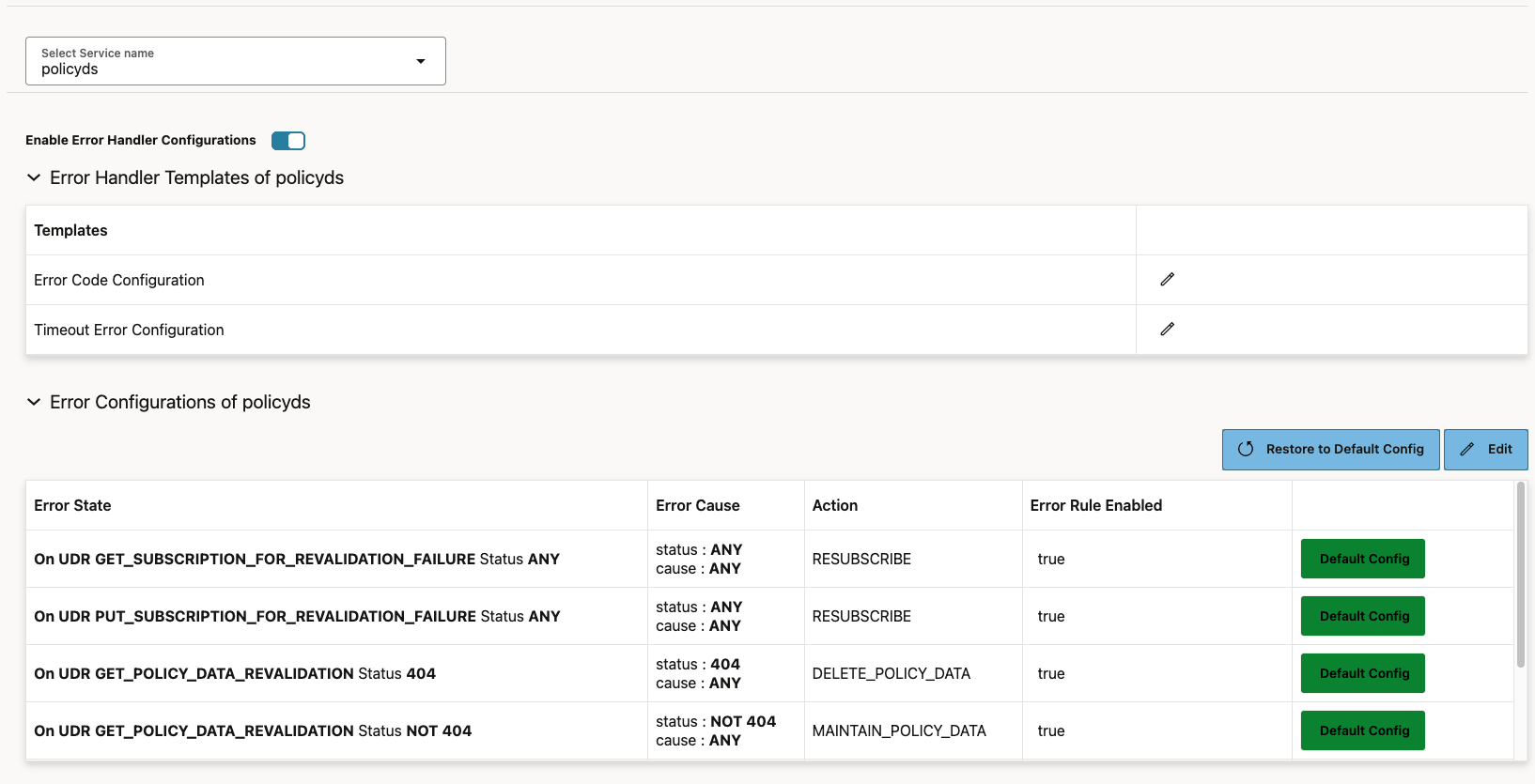Click Default Config for GET_SUBSCRIPTION_FOR_REVALIDATION_FAILURE row
Image resolution: width=1535 pixels, height=784 pixels.
pos(1363,559)
